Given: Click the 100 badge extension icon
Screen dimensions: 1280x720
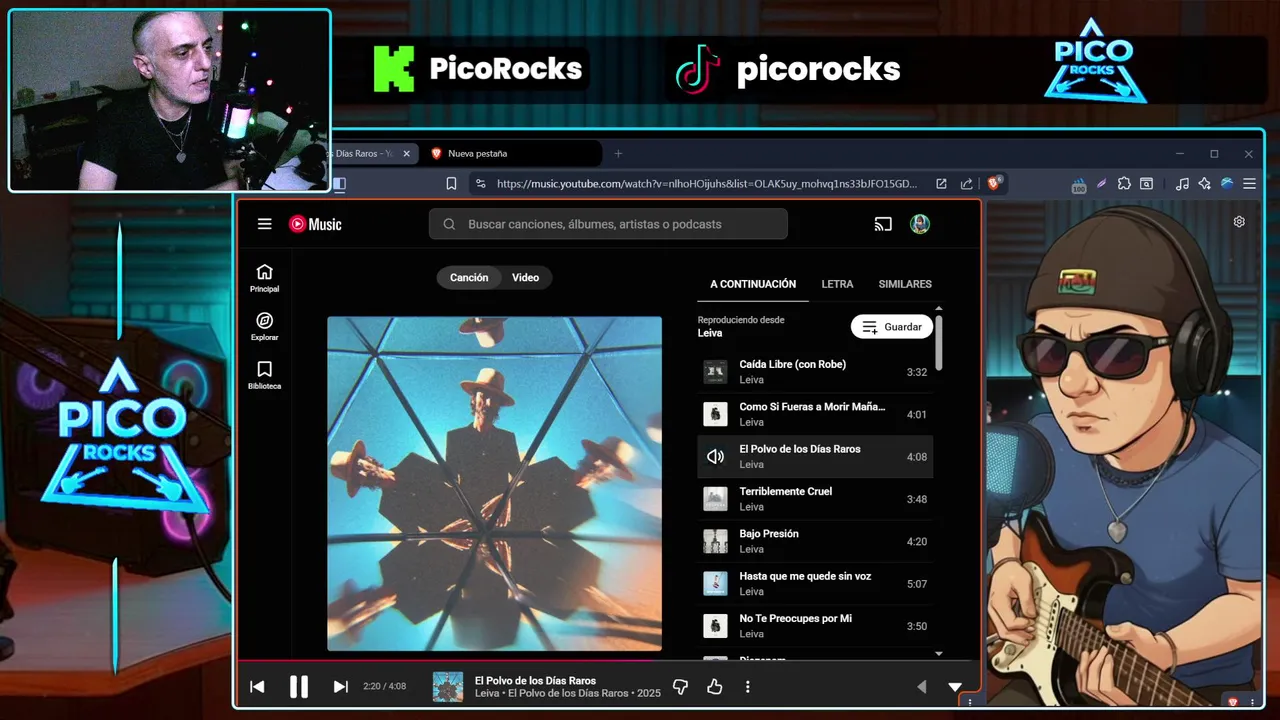Looking at the screenshot, I should (1079, 185).
